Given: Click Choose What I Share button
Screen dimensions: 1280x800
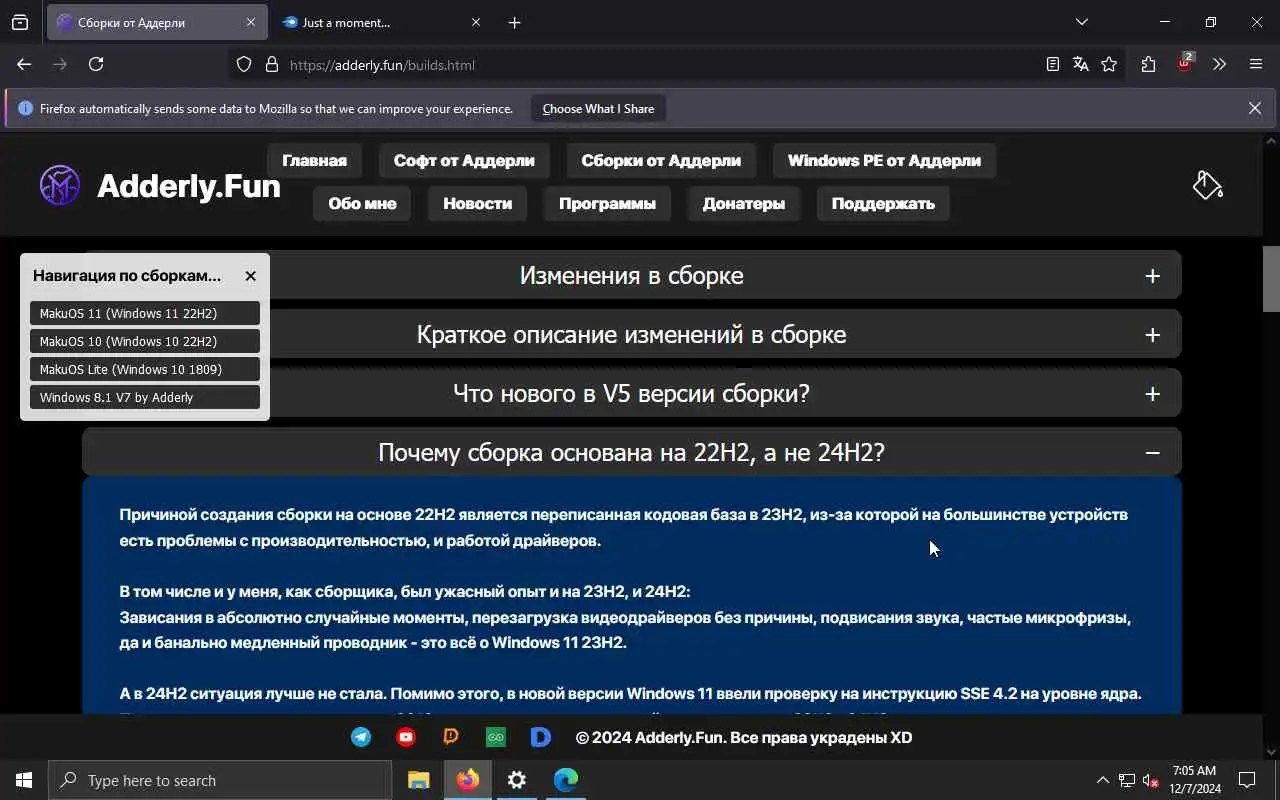Looking at the screenshot, I should pos(598,108).
